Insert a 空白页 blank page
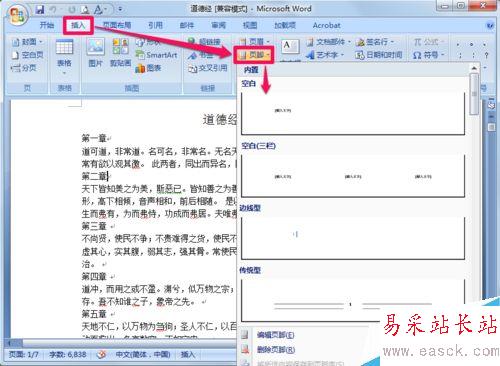 27,55
